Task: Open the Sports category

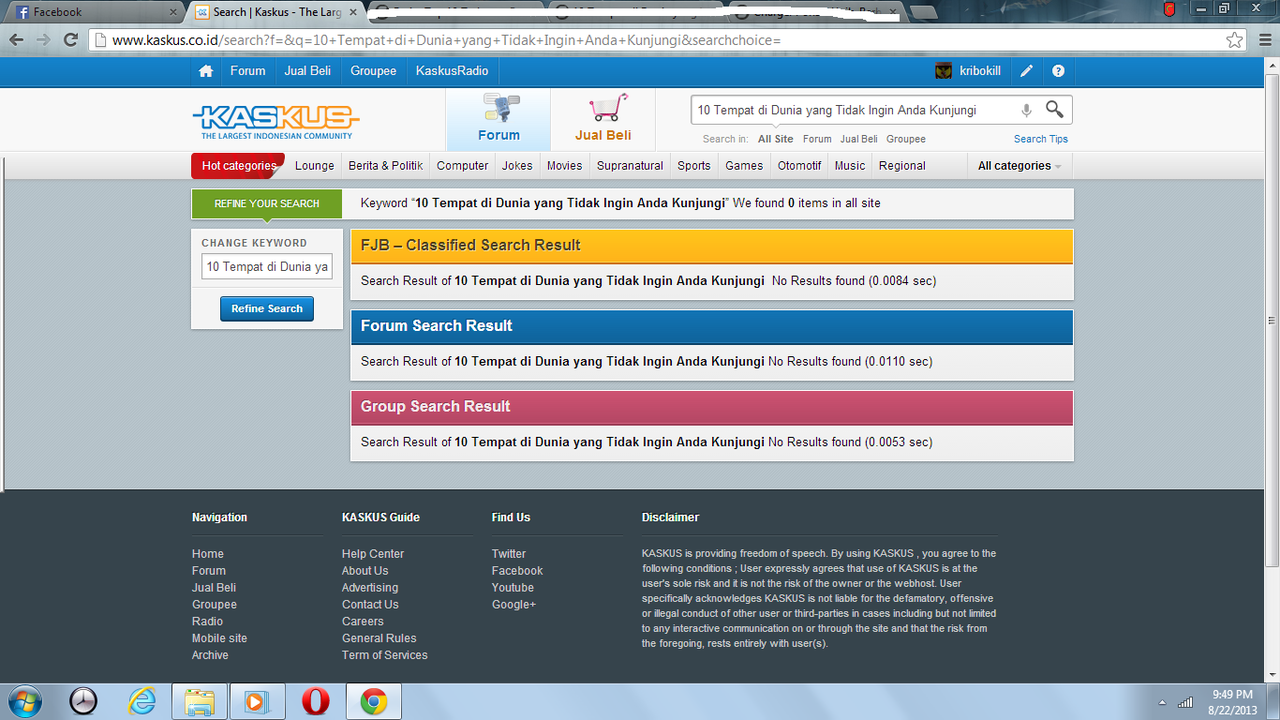Action: point(694,166)
